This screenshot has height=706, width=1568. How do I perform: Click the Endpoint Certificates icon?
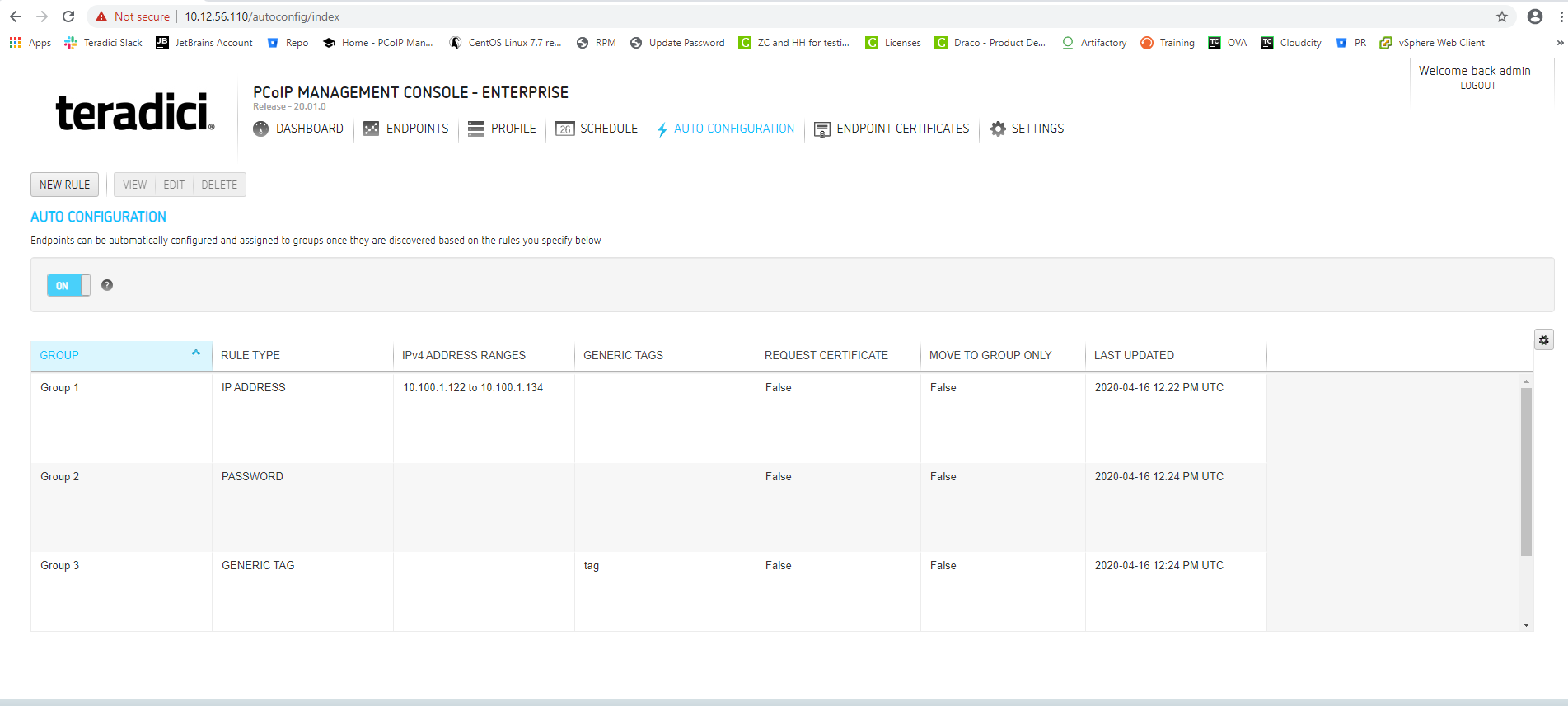821,129
